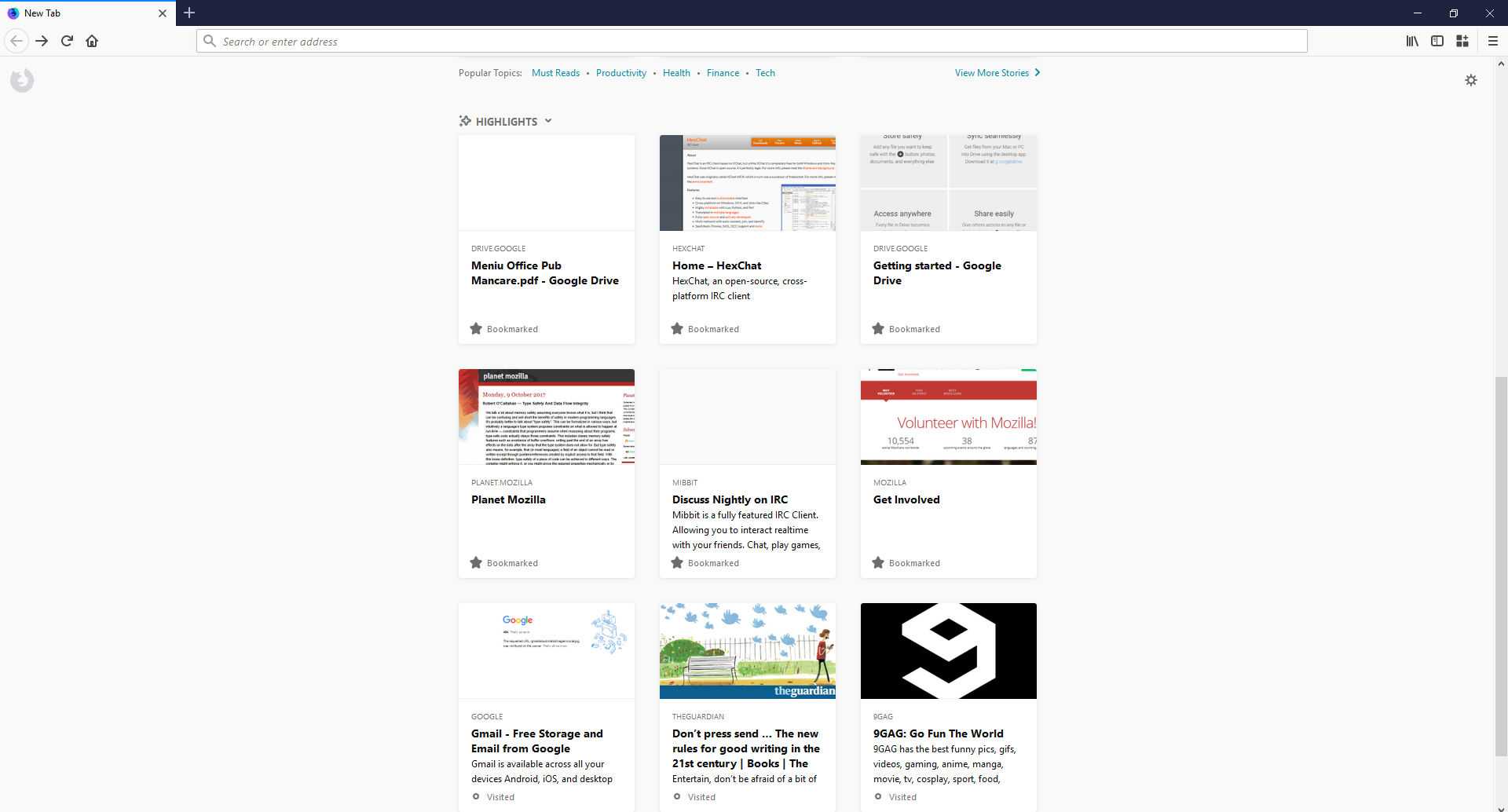Screen dimensions: 1508x812
Task: Click Visited icon on Guardian card
Action: pyautogui.click(x=677, y=797)
